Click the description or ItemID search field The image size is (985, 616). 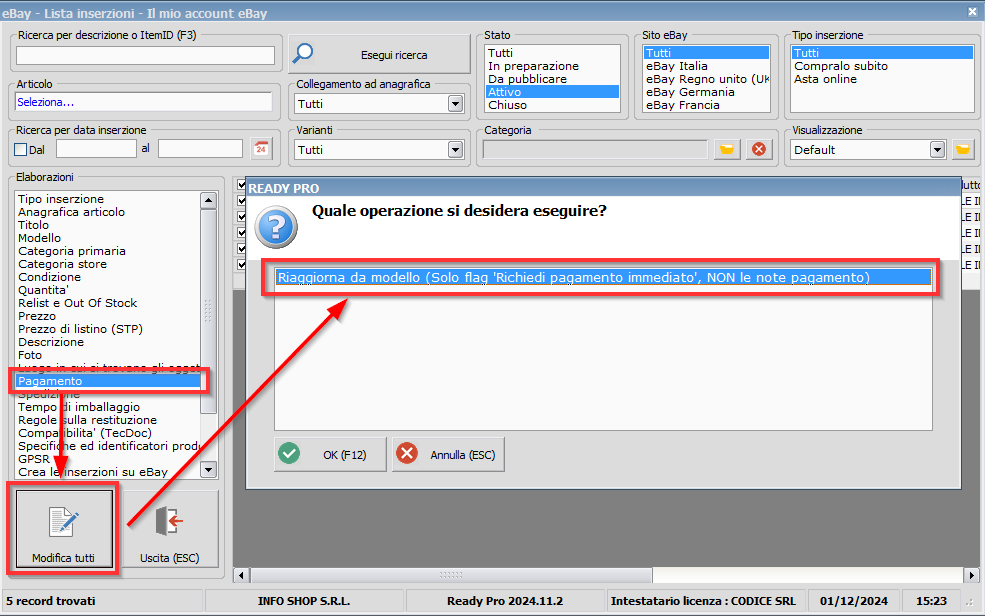coord(145,55)
